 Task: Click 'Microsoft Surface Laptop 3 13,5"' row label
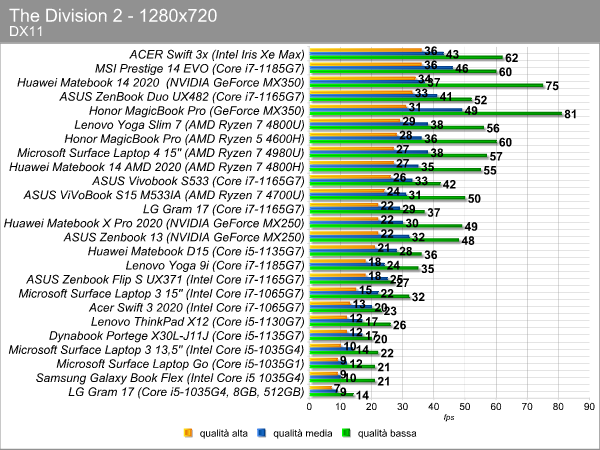(x=157, y=350)
